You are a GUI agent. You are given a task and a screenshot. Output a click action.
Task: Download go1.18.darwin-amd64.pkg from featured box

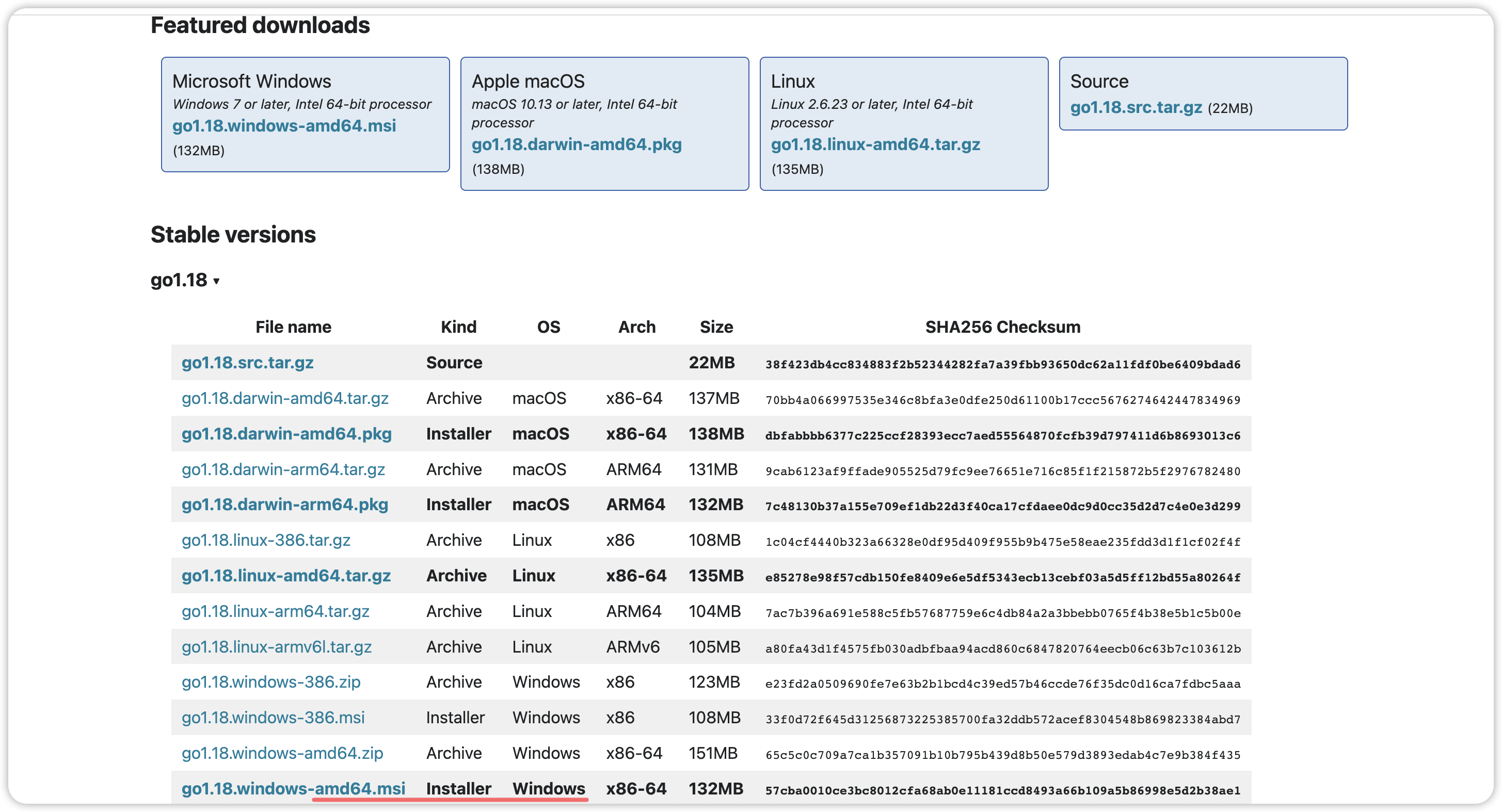pyautogui.click(x=576, y=144)
